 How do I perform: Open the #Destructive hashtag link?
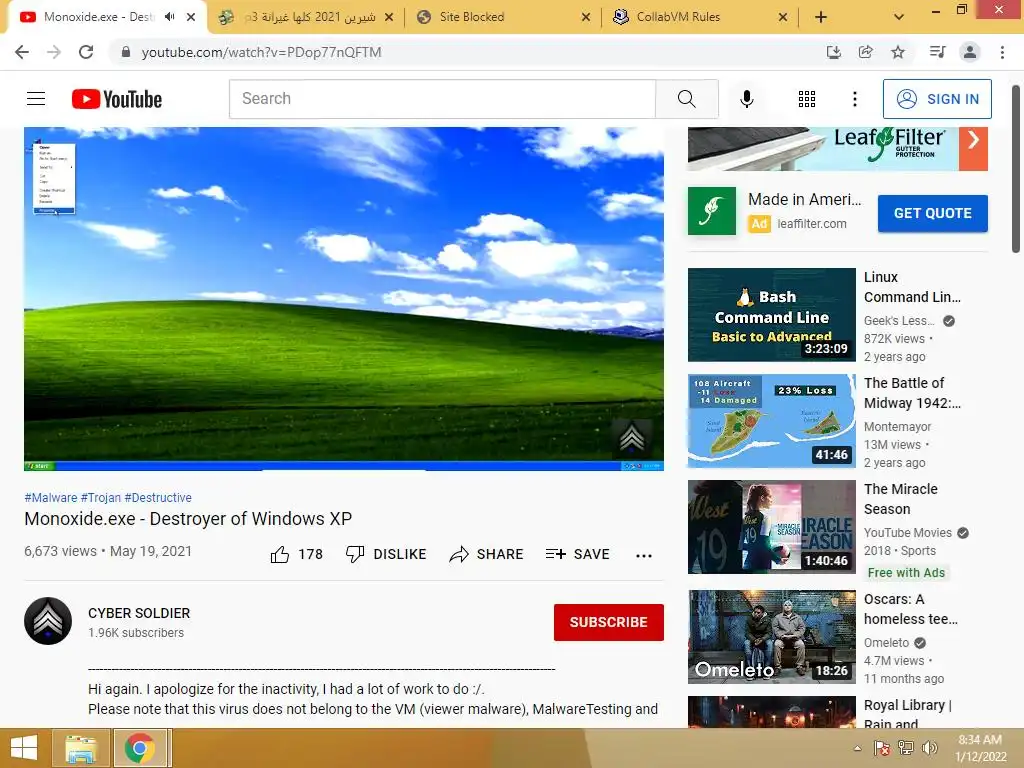pos(158,498)
